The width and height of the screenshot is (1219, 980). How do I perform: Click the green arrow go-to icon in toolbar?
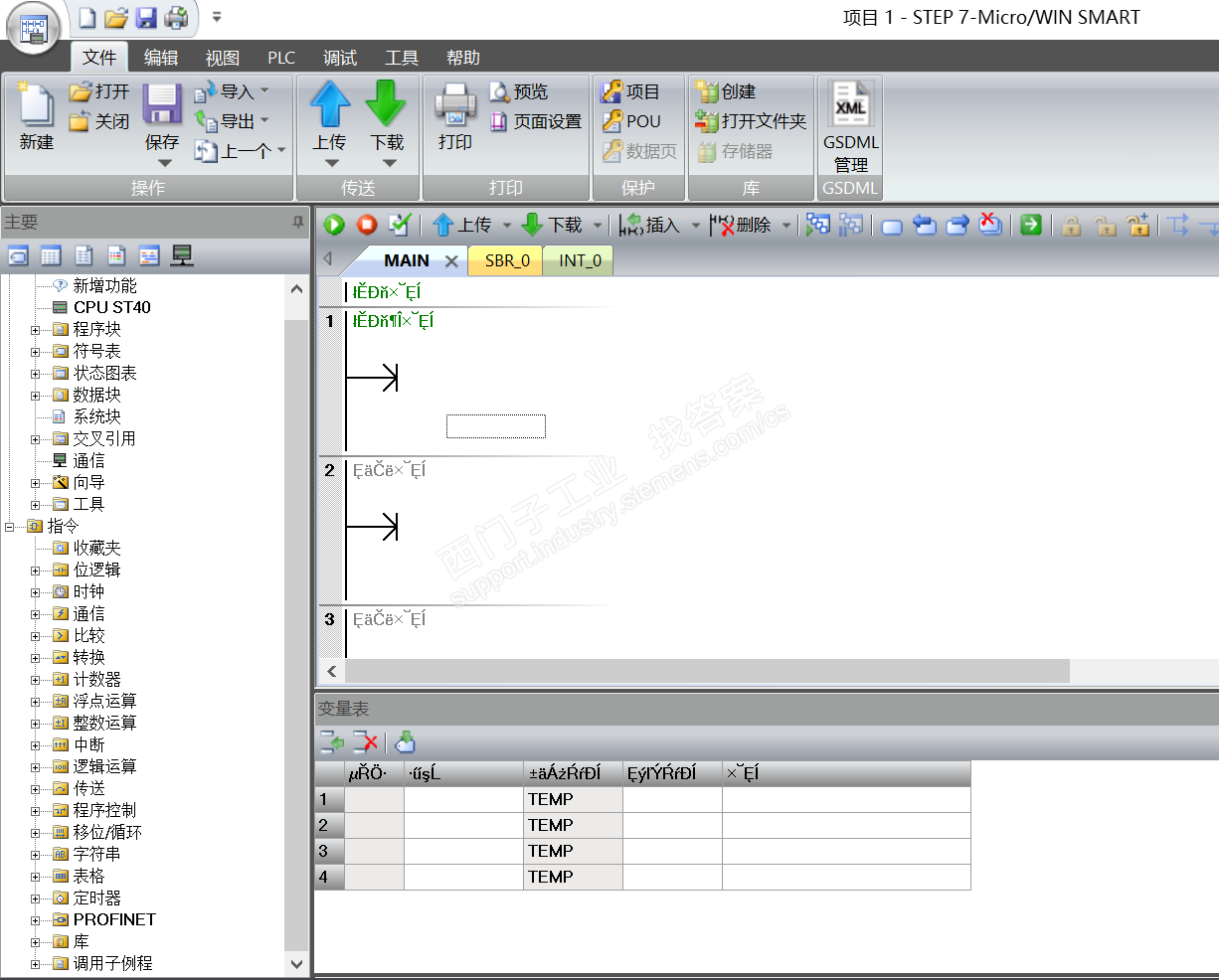[1031, 225]
